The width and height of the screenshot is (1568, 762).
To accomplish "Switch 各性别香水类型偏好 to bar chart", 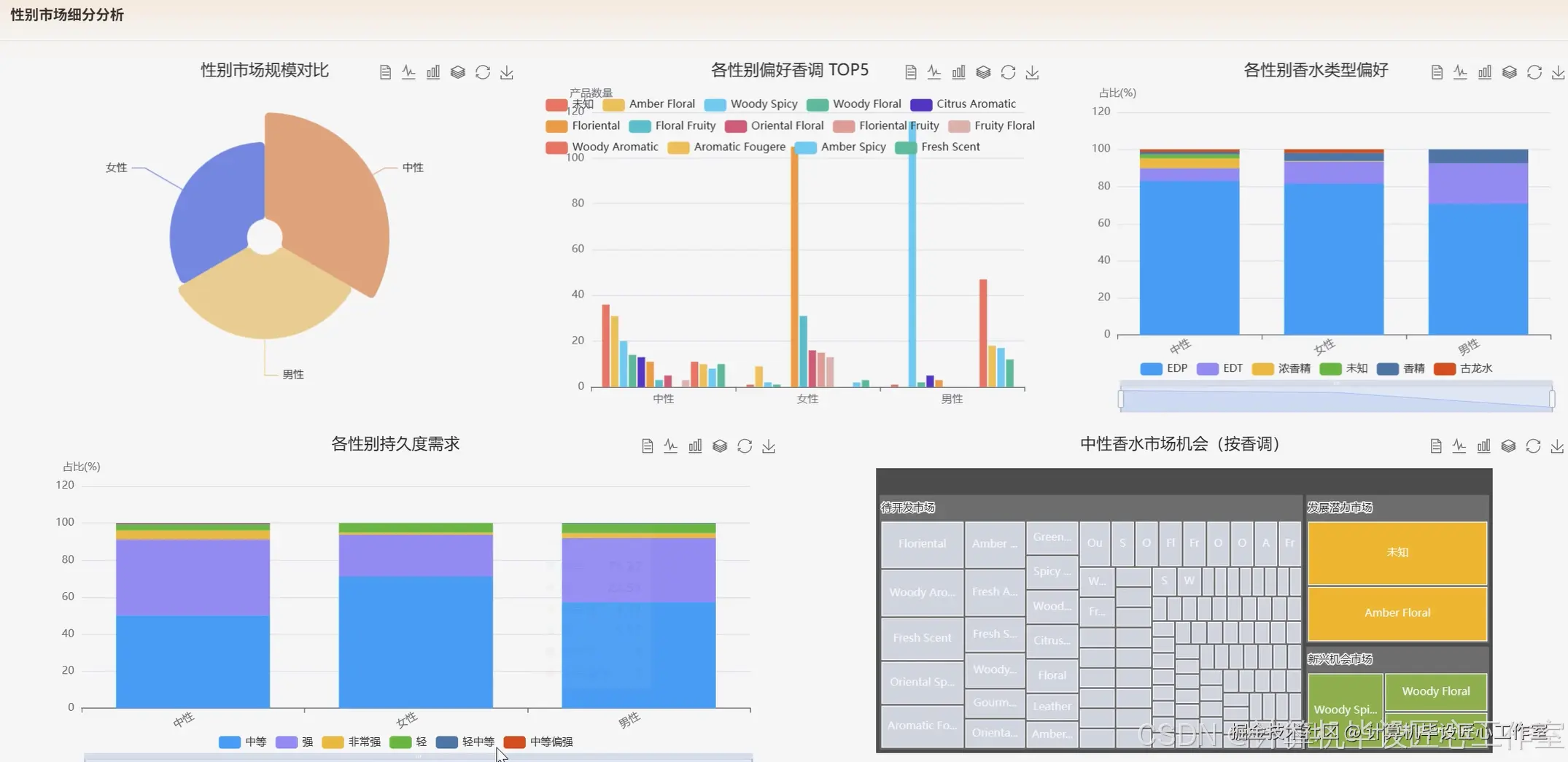I will coord(1485,72).
